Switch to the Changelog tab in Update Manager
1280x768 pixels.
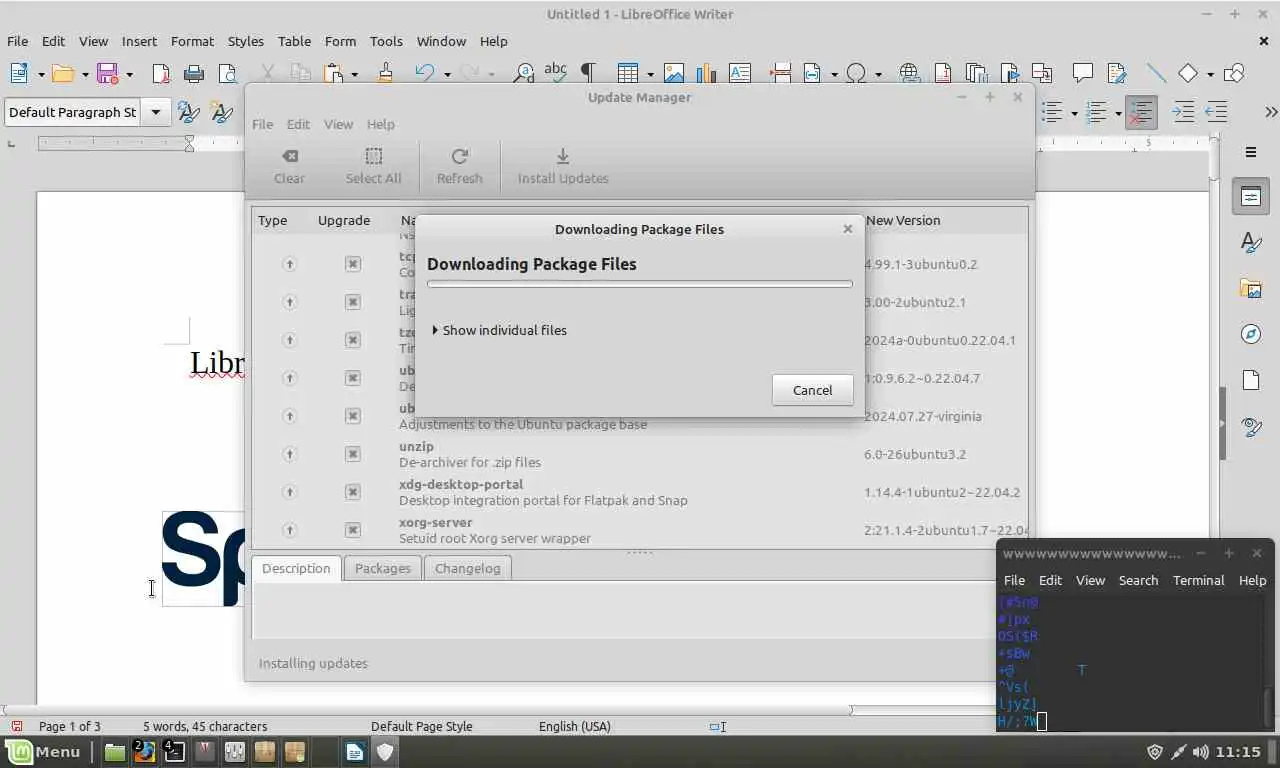[467, 568]
